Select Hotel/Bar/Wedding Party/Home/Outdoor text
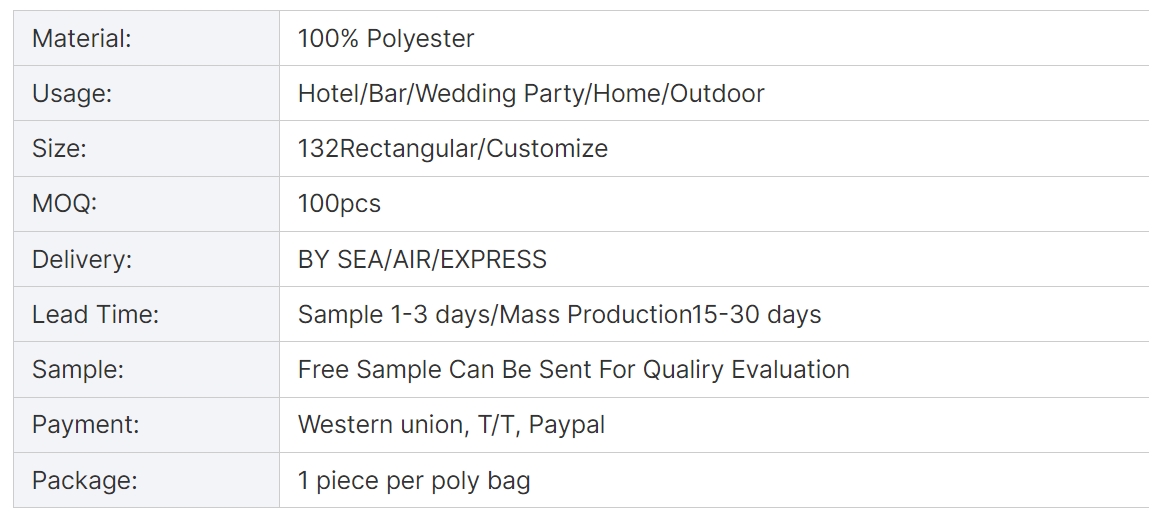The width and height of the screenshot is (1176, 518). 531,94
